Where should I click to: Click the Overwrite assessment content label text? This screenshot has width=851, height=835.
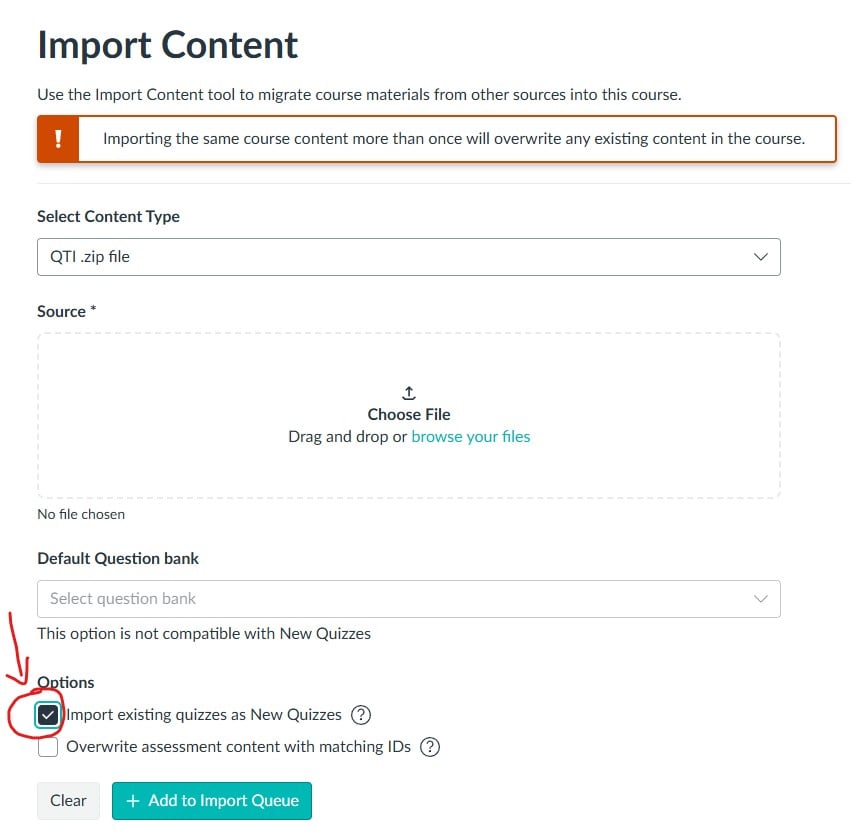[238, 747]
